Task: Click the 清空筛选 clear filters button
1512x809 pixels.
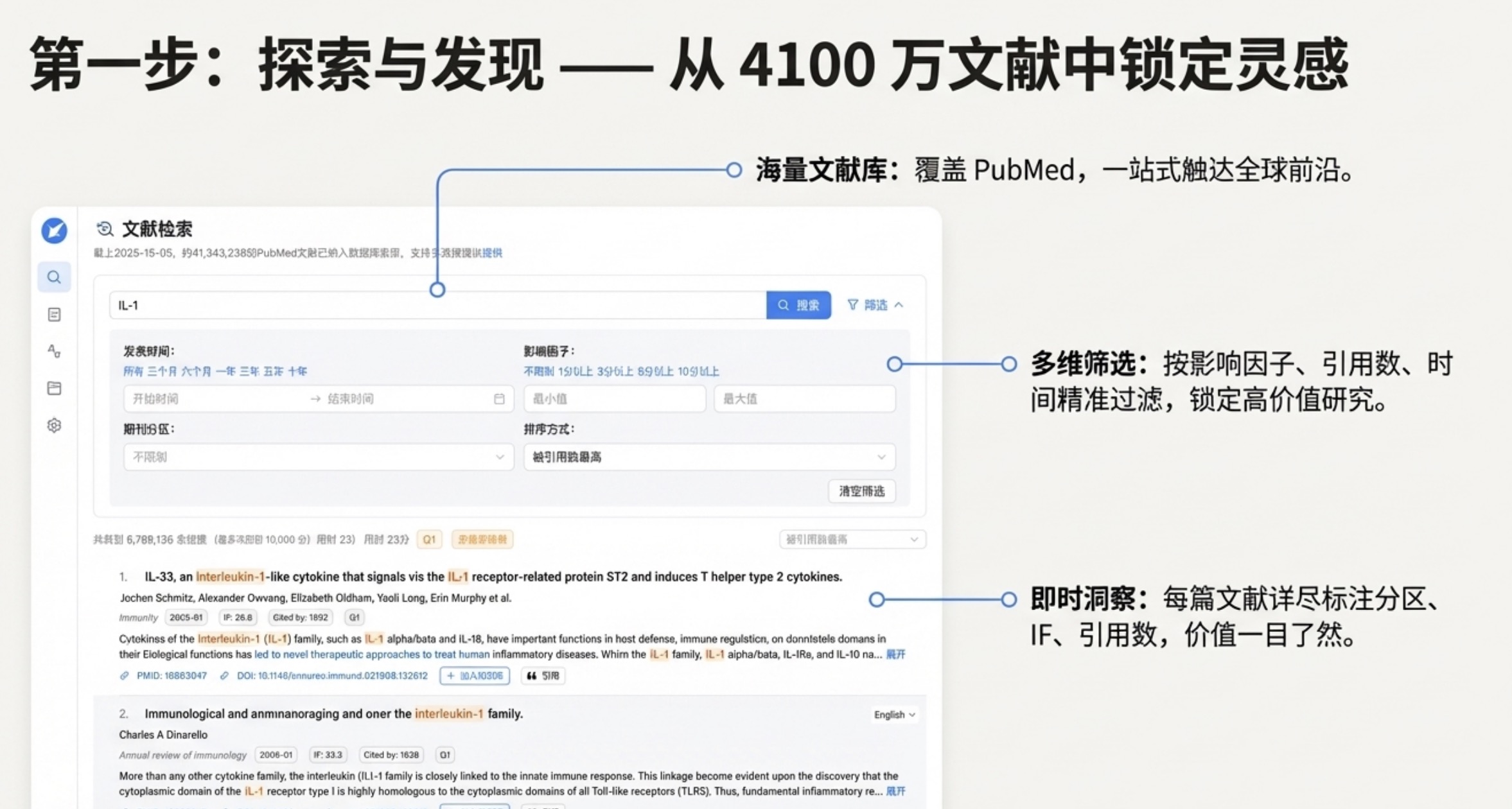Action: 861,491
